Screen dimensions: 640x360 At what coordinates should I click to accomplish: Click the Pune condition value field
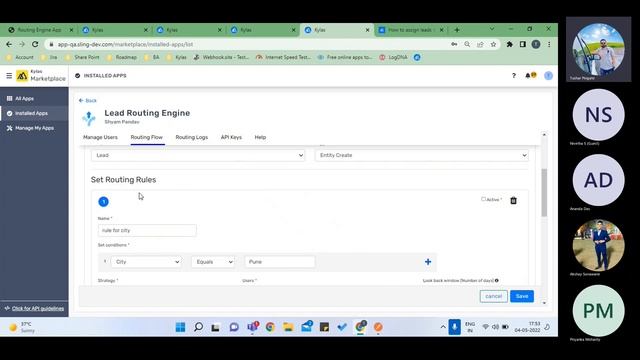[280, 262]
